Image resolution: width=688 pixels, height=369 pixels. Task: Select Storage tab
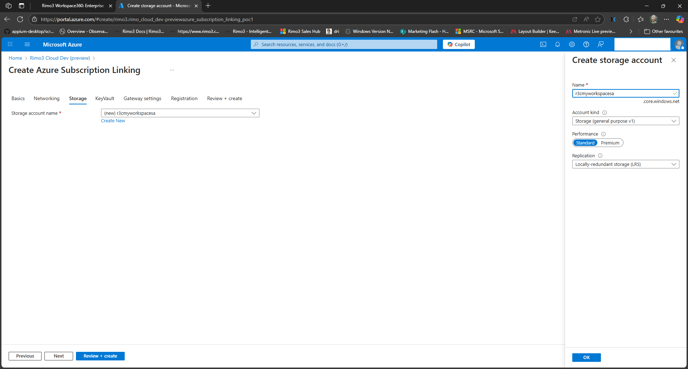(78, 98)
